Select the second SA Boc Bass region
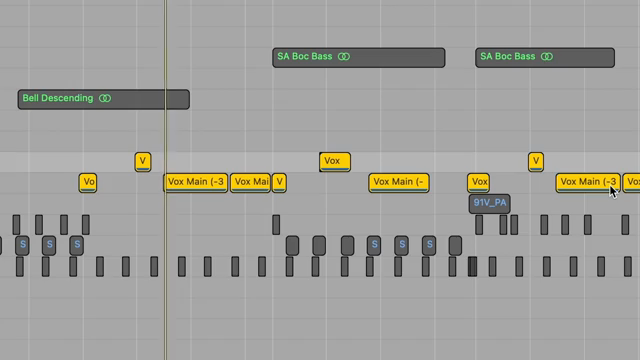 (545, 58)
